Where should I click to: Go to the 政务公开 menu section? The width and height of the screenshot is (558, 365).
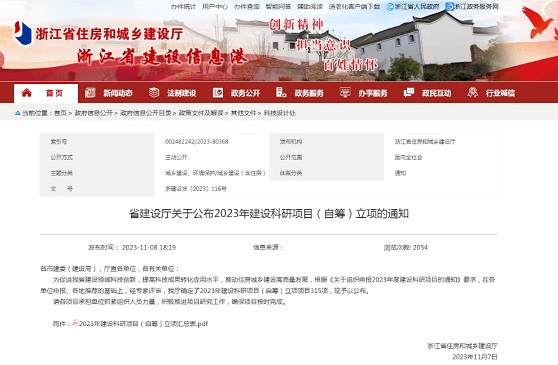click(245, 93)
